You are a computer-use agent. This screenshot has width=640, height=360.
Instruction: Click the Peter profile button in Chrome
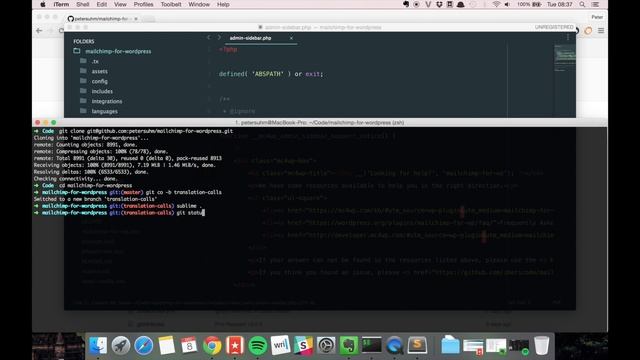(x=597, y=17)
